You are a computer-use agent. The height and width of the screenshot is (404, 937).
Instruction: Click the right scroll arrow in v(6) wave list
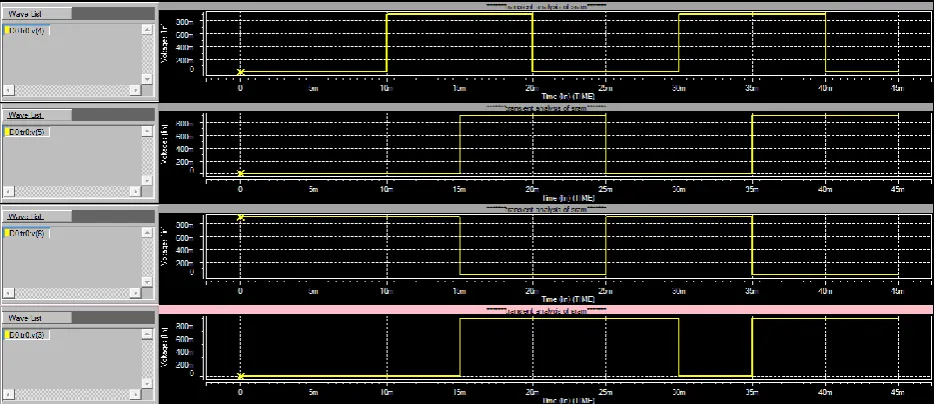136,293
